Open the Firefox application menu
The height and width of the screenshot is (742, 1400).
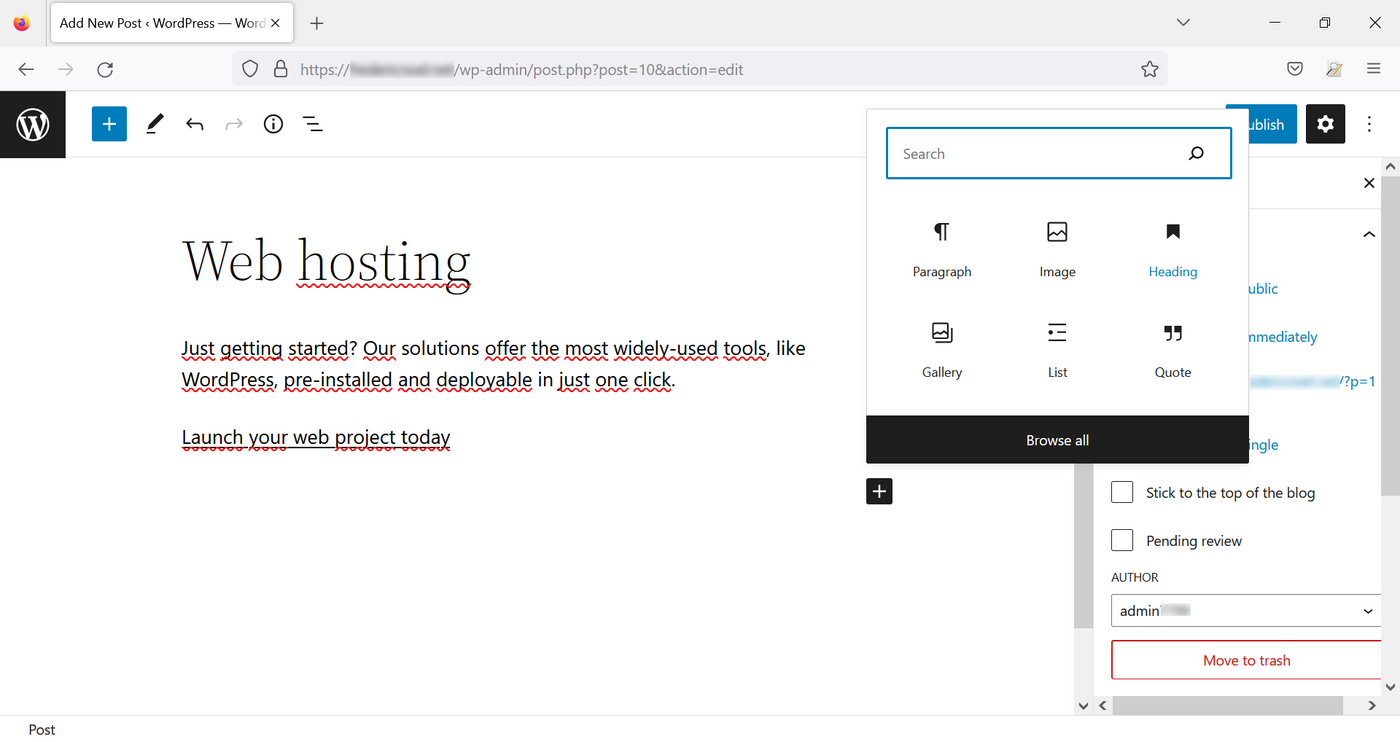(1372, 69)
